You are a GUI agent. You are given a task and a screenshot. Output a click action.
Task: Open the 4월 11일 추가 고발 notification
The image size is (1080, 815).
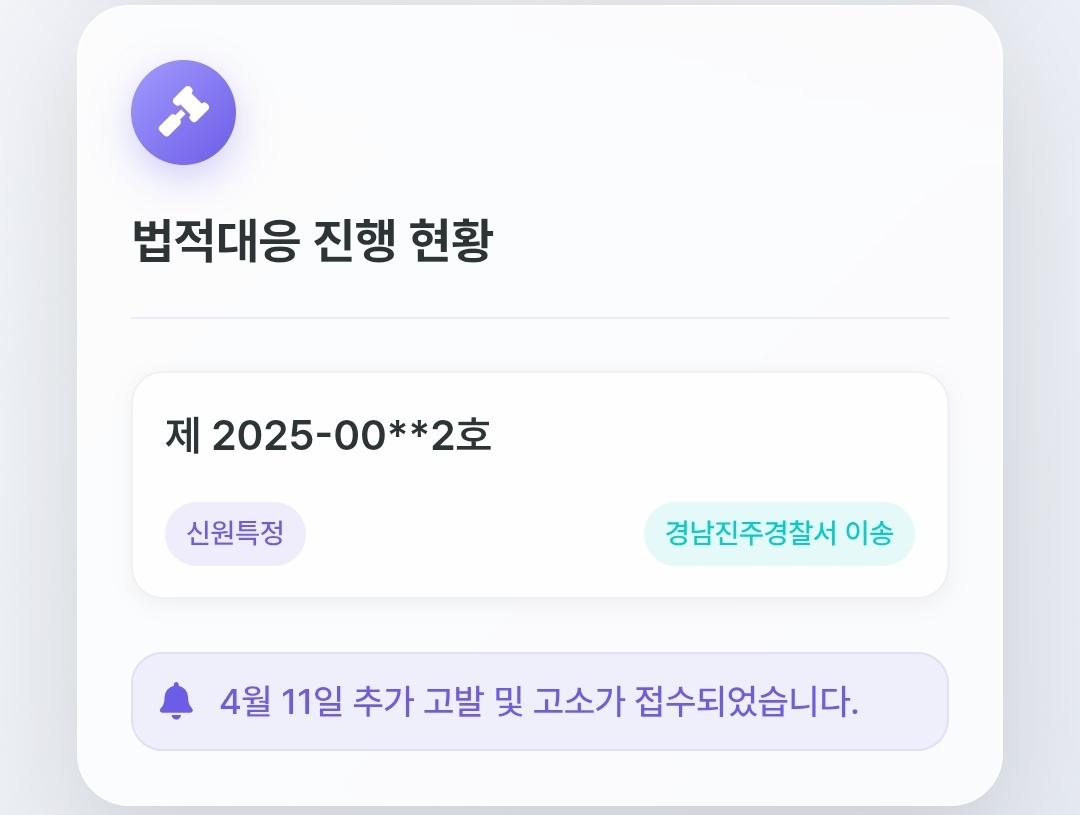pos(538,701)
